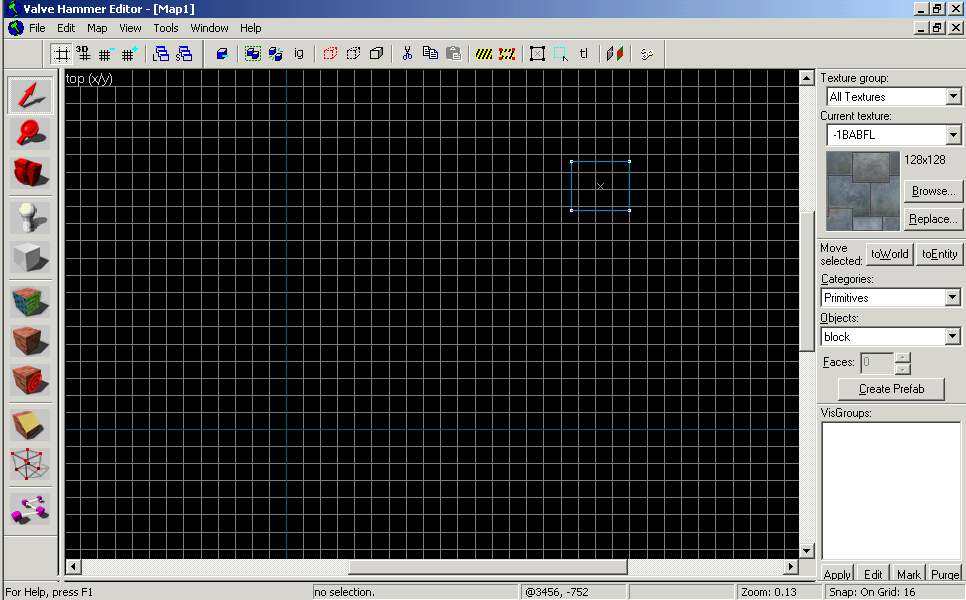Toggle the auto-selection dashed box icon

[x=561, y=54]
